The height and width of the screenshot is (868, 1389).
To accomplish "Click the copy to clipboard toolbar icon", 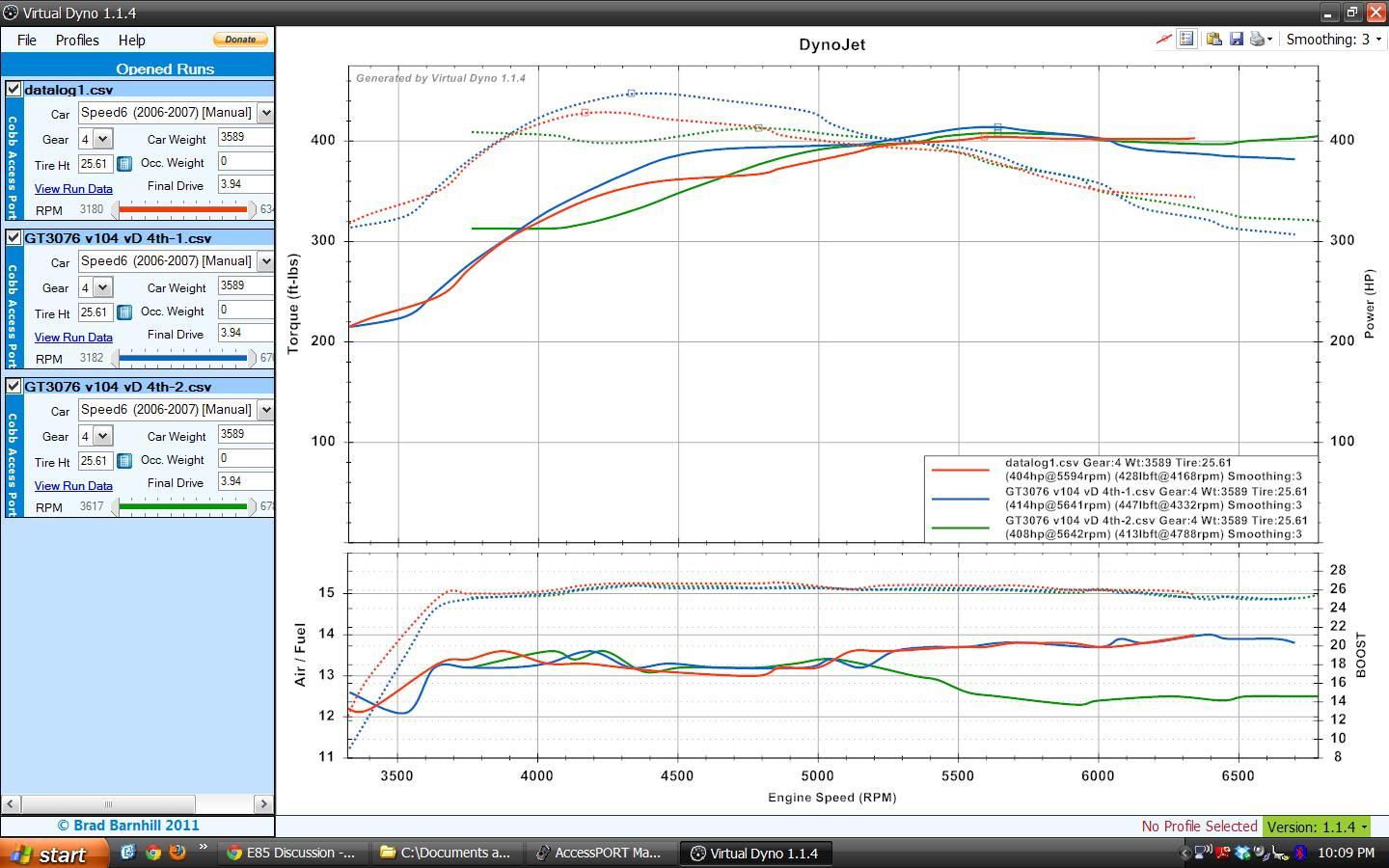I will pyautogui.click(x=1213, y=40).
